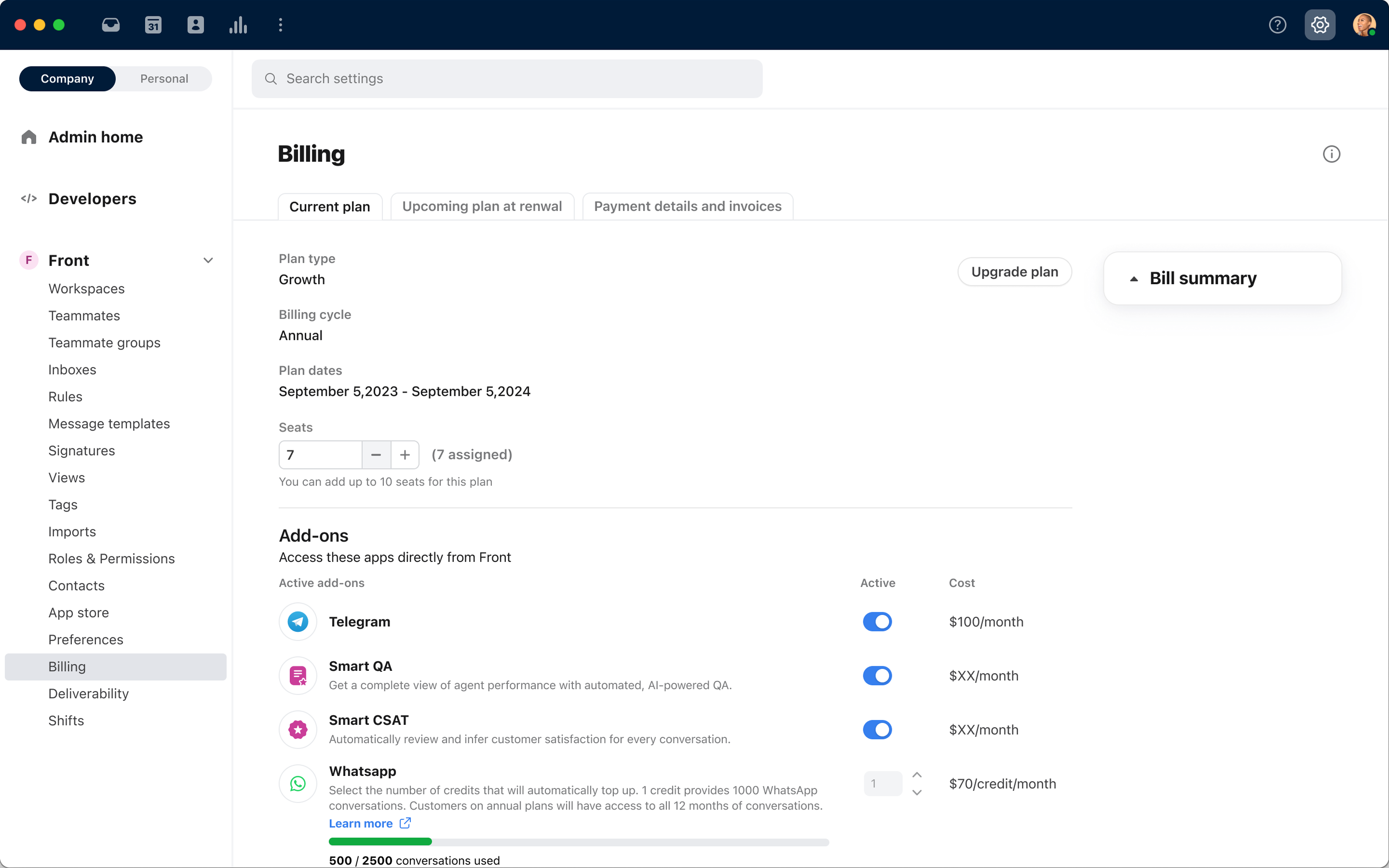Open Imports in the sidebar
1389x868 pixels.
72,531
